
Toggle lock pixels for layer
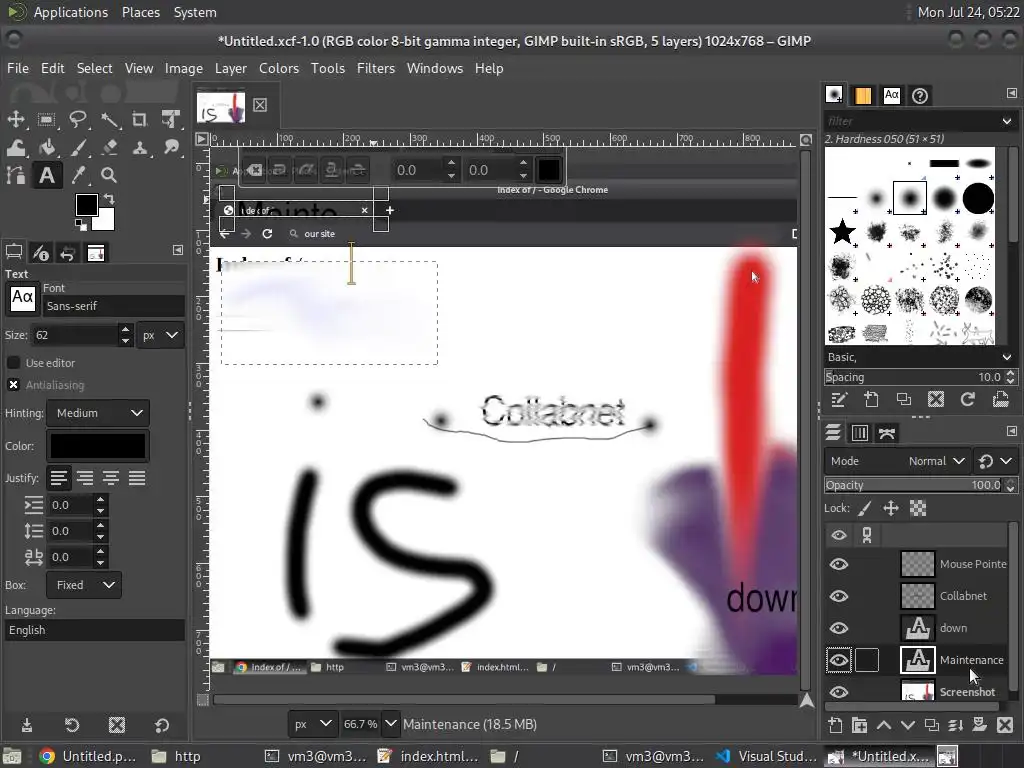pyautogui.click(x=865, y=508)
